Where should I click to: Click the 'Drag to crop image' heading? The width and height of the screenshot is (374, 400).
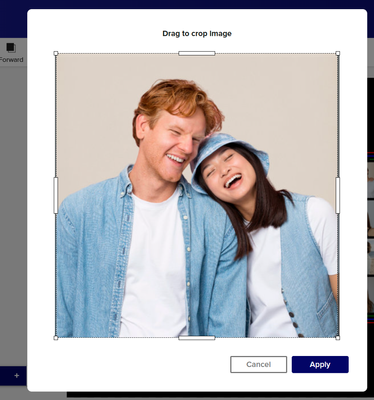pos(197,33)
